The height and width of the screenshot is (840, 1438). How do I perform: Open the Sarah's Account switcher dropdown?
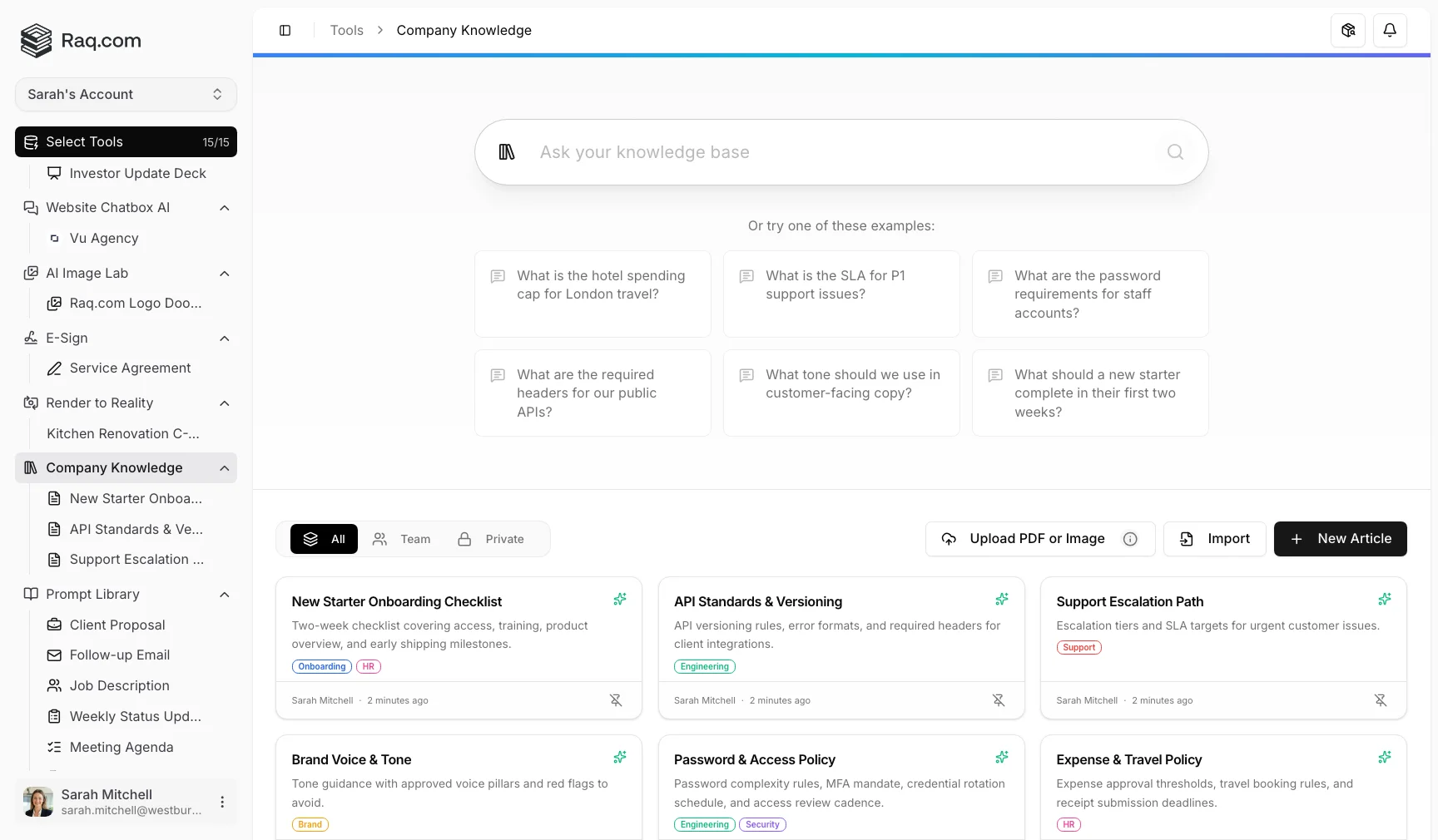(126, 95)
